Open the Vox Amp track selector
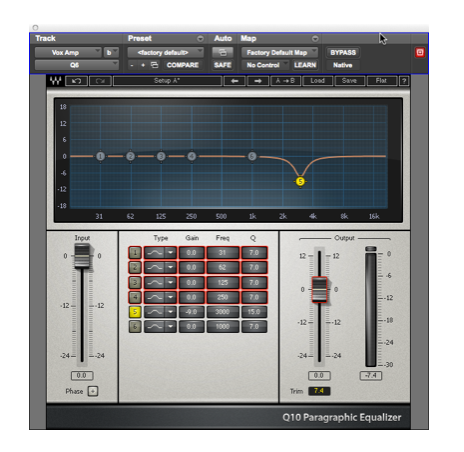 (68, 52)
